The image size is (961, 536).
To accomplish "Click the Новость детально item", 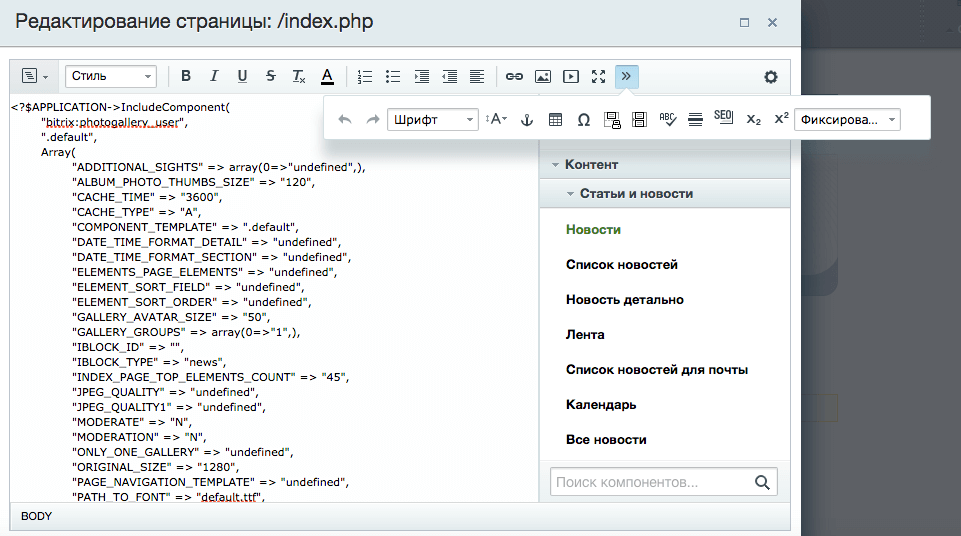I will [625, 300].
